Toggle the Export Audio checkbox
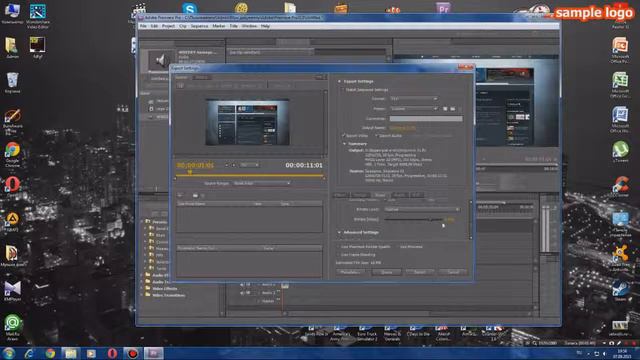Screen dimensions: 640x360 (x=377, y=136)
